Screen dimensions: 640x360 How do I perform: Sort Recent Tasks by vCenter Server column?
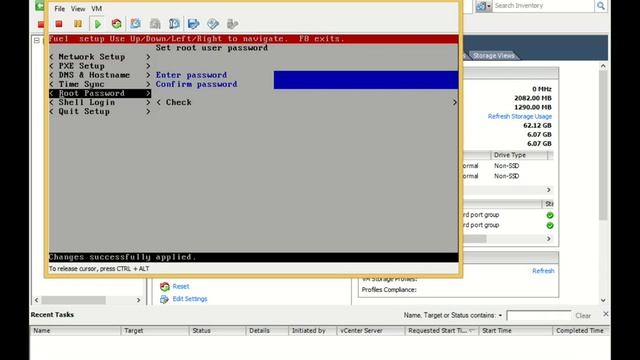tap(371, 331)
